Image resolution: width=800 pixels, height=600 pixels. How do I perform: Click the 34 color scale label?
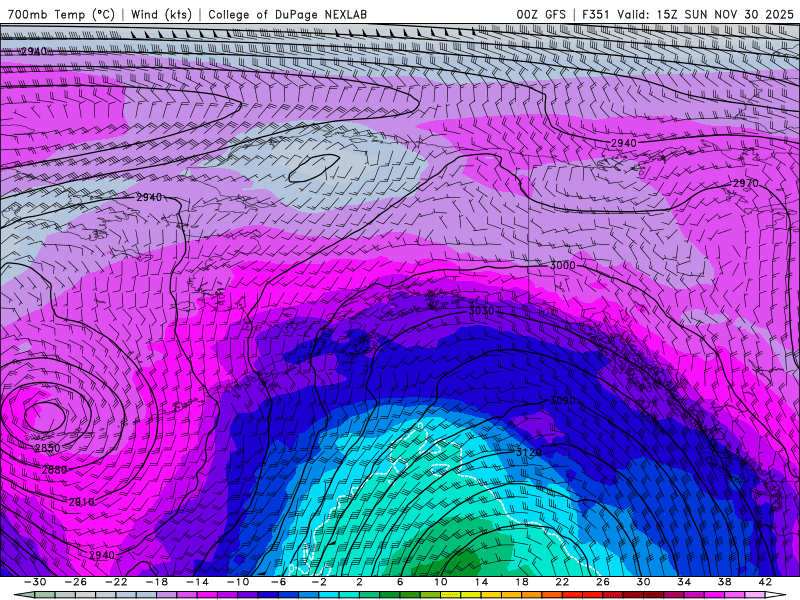[x=684, y=582]
